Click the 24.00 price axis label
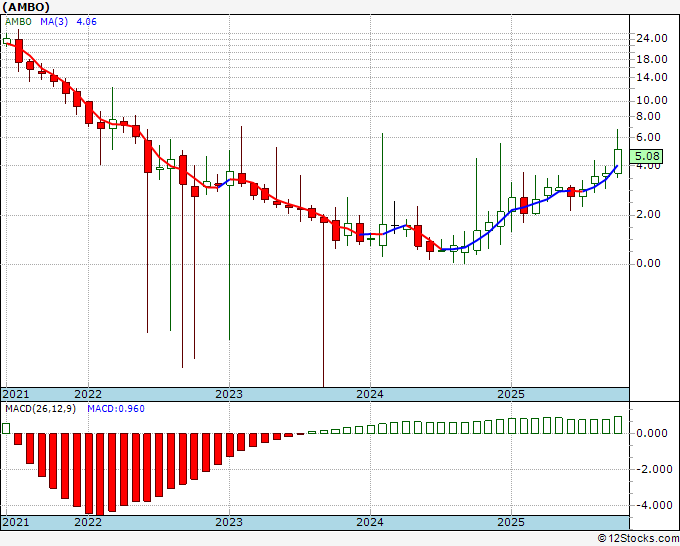The image size is (680, 546). click(x=651, y=38)
